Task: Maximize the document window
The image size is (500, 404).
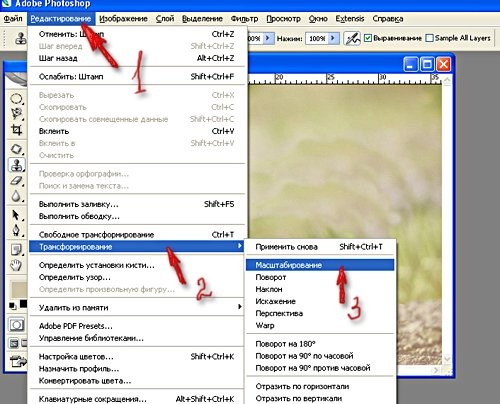Action: pos(427,64)
